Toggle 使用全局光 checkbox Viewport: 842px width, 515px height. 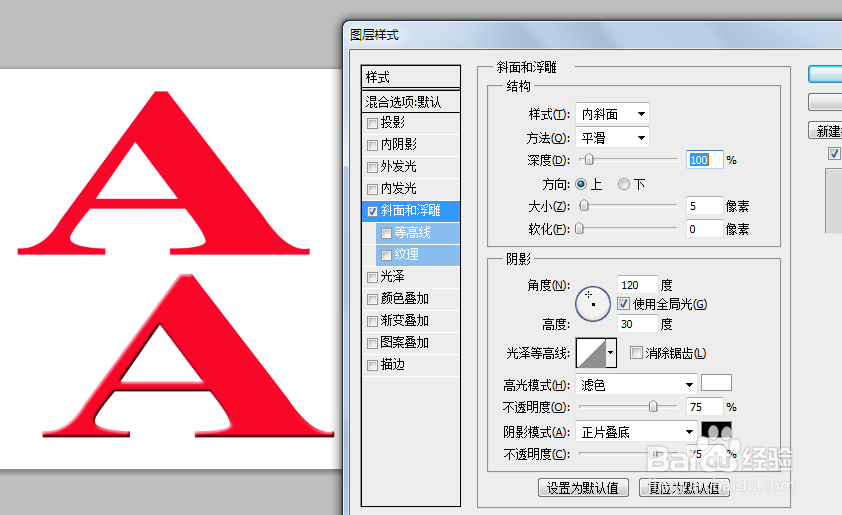(623, 304)
